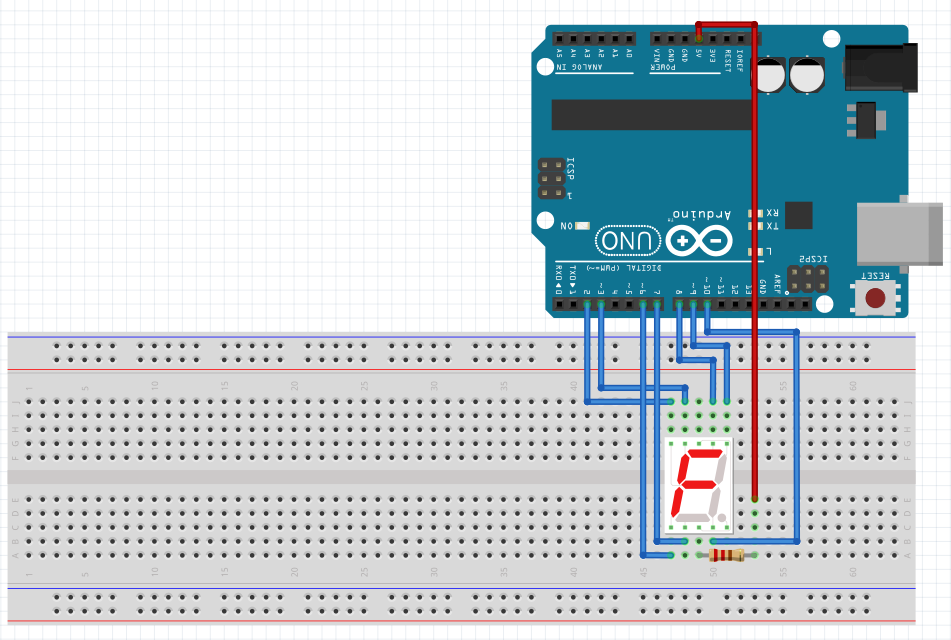Click the UNO logo on the board
The height and width of the screenshot is (640, 951).
629,240
